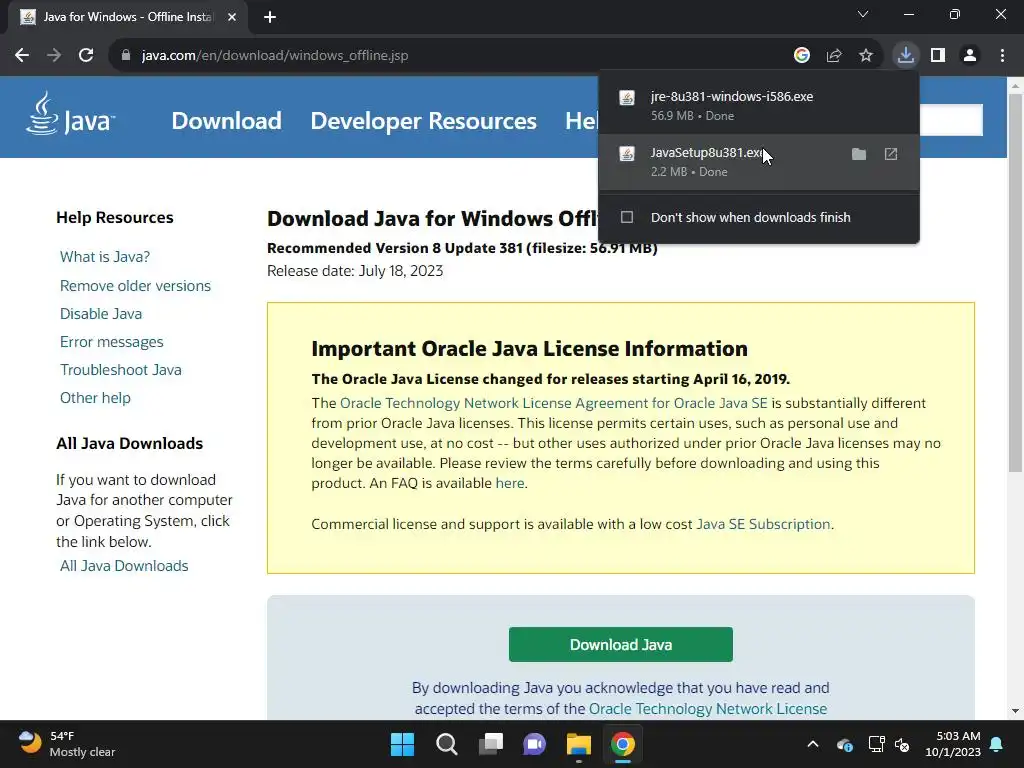
Task: Open the Java SE Subscription link
Action: (763, 524)
